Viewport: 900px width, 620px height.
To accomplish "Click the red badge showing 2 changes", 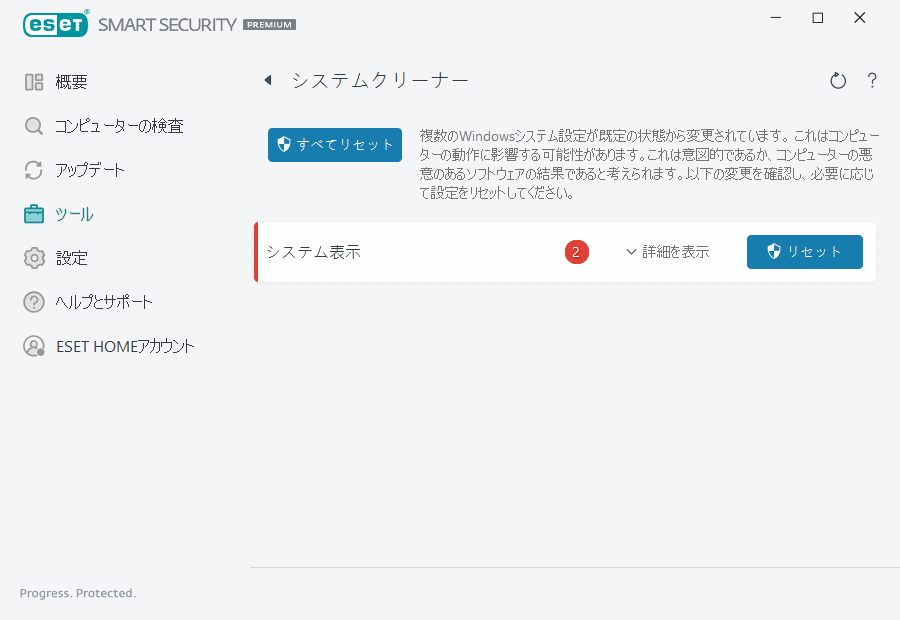I will pos(577,252).
